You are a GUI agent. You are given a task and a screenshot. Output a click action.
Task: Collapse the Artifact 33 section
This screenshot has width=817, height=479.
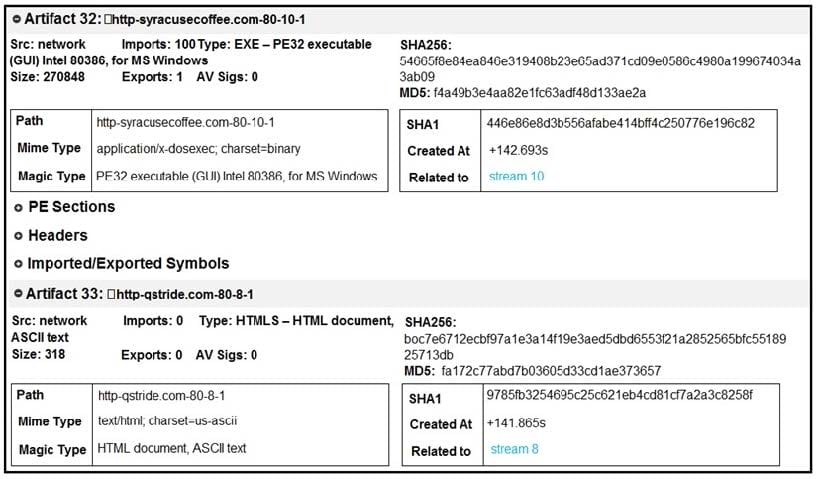click(17, 293)
